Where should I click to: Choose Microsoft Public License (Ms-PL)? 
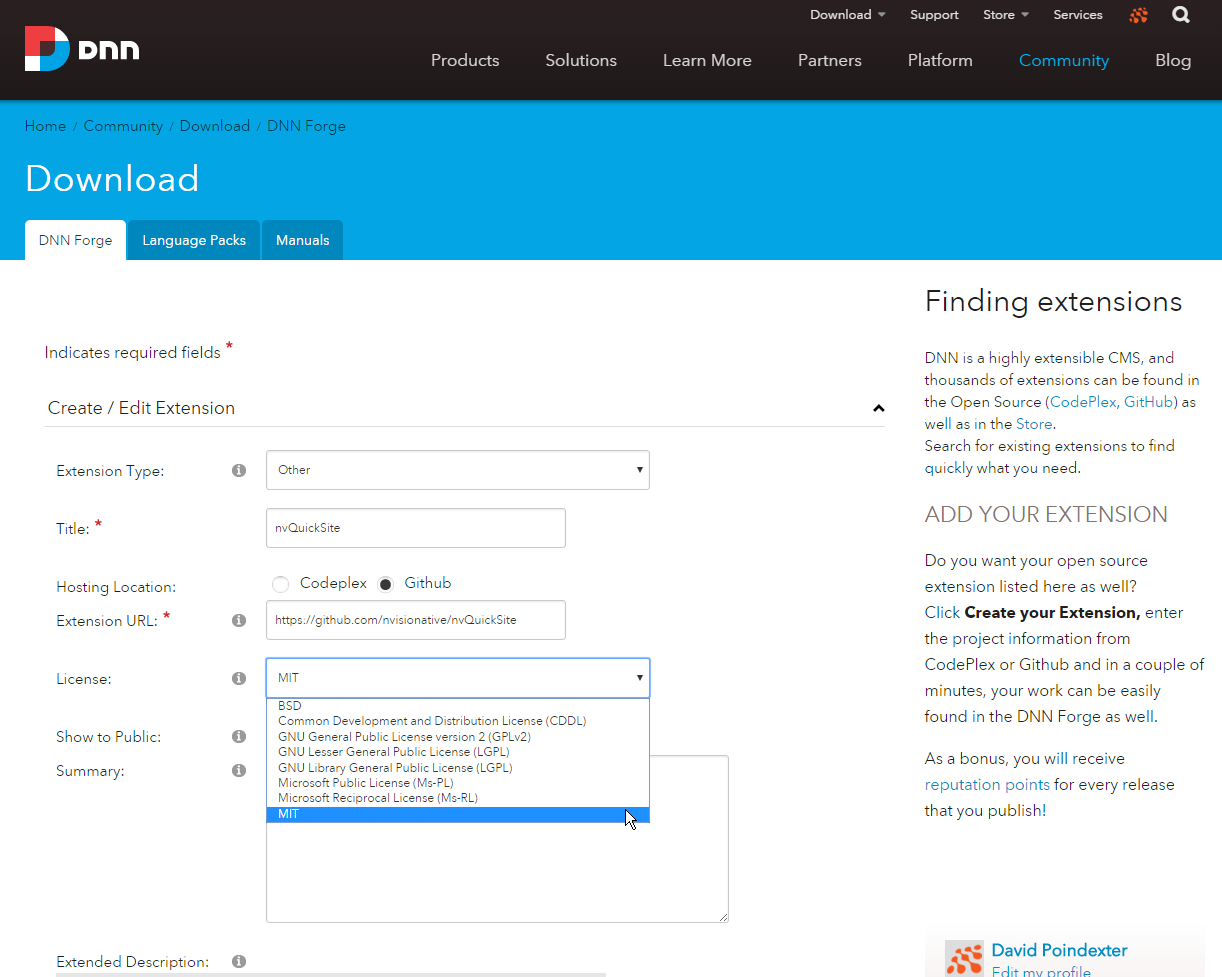(x=458, y=783)
